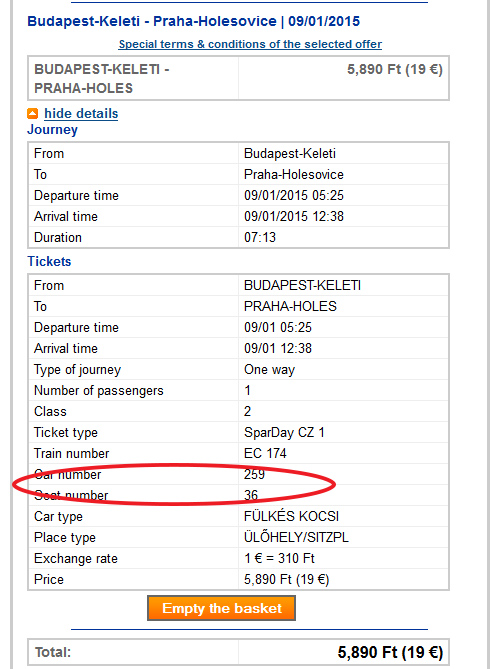Select the exchange rate 1 € = 310 Ft
The height and width of the screenshot is (669, 495).
279,558
